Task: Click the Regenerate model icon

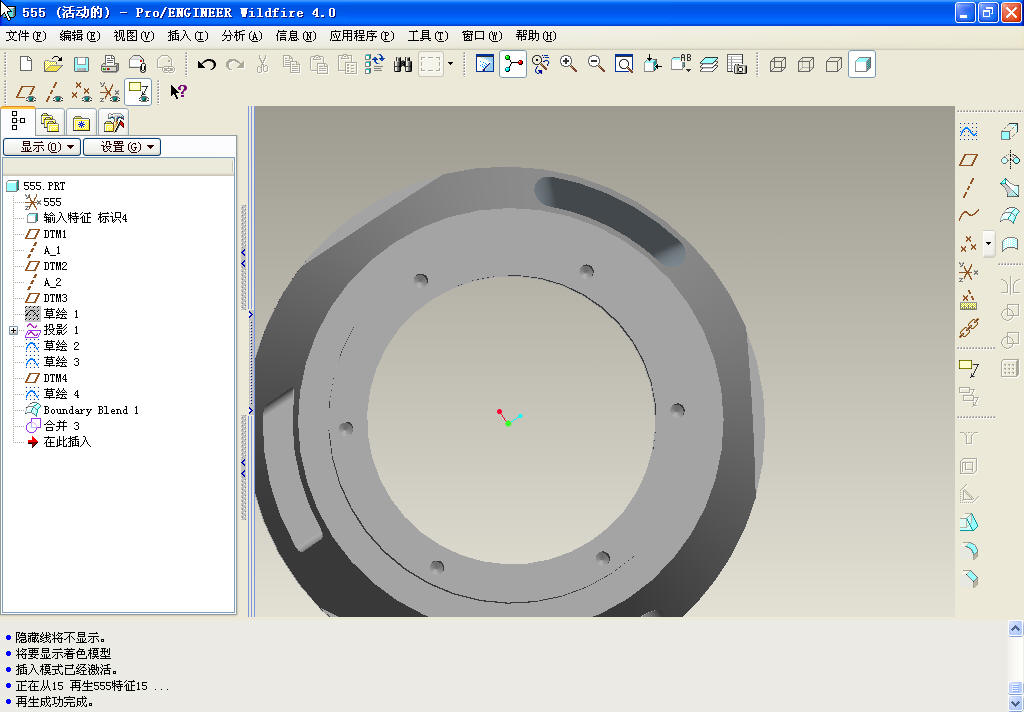Action: tap(375, 64)
